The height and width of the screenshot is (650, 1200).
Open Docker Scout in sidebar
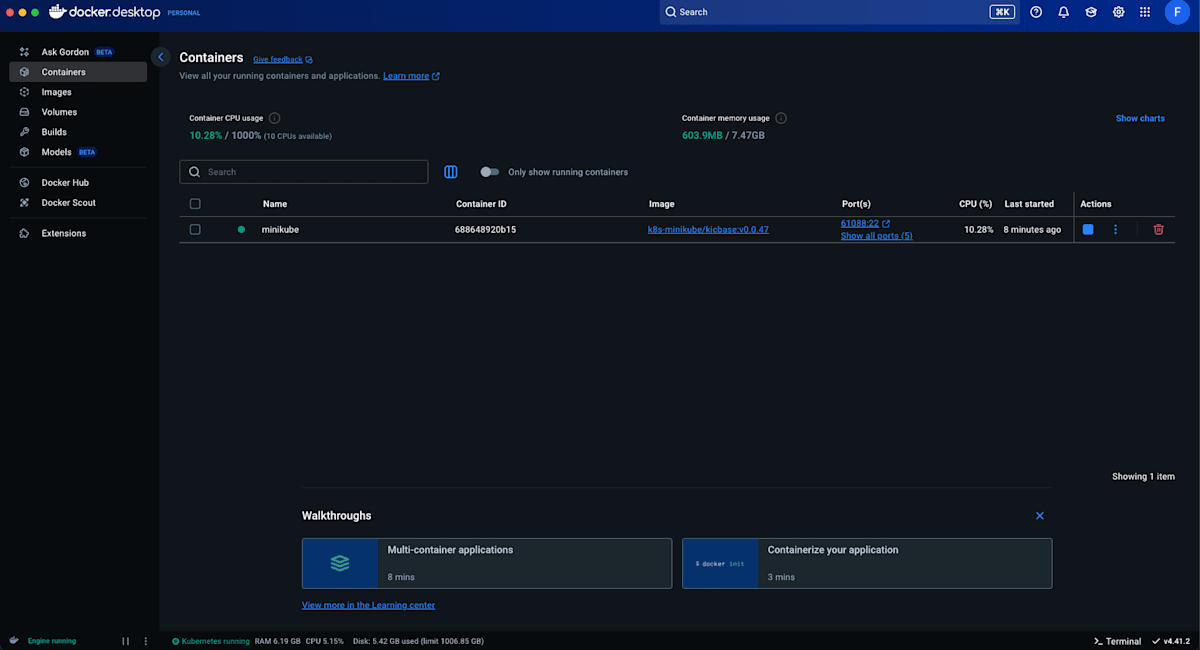[78, 203]
